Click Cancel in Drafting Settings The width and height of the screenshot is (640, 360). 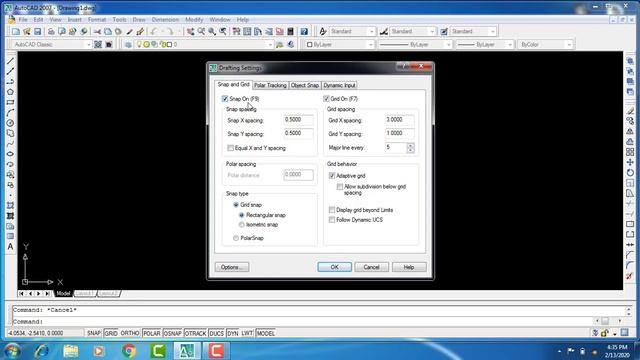click(x=371, y=267)
